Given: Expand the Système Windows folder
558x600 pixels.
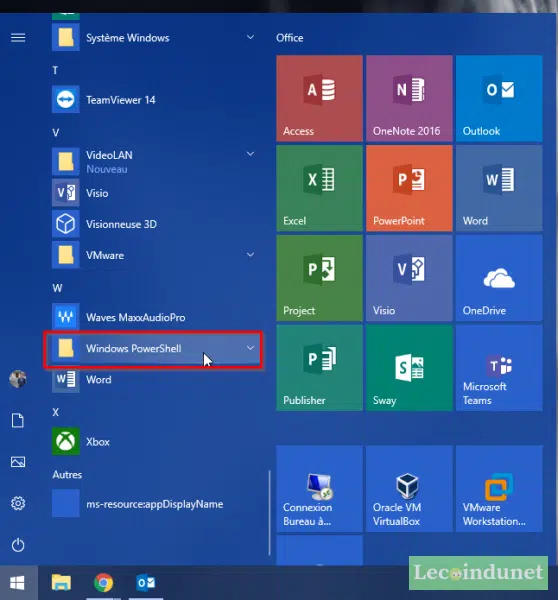Looking at the screenshot, I should (153, 38).
